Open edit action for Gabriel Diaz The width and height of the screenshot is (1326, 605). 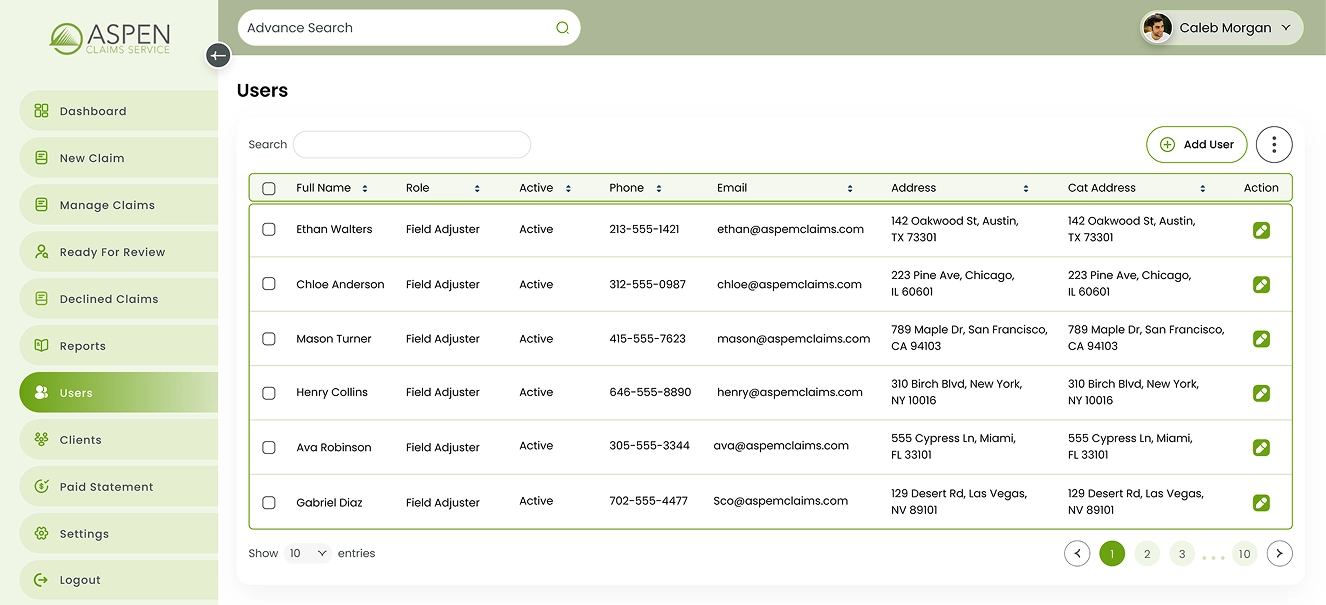[x=1261, y=502]
